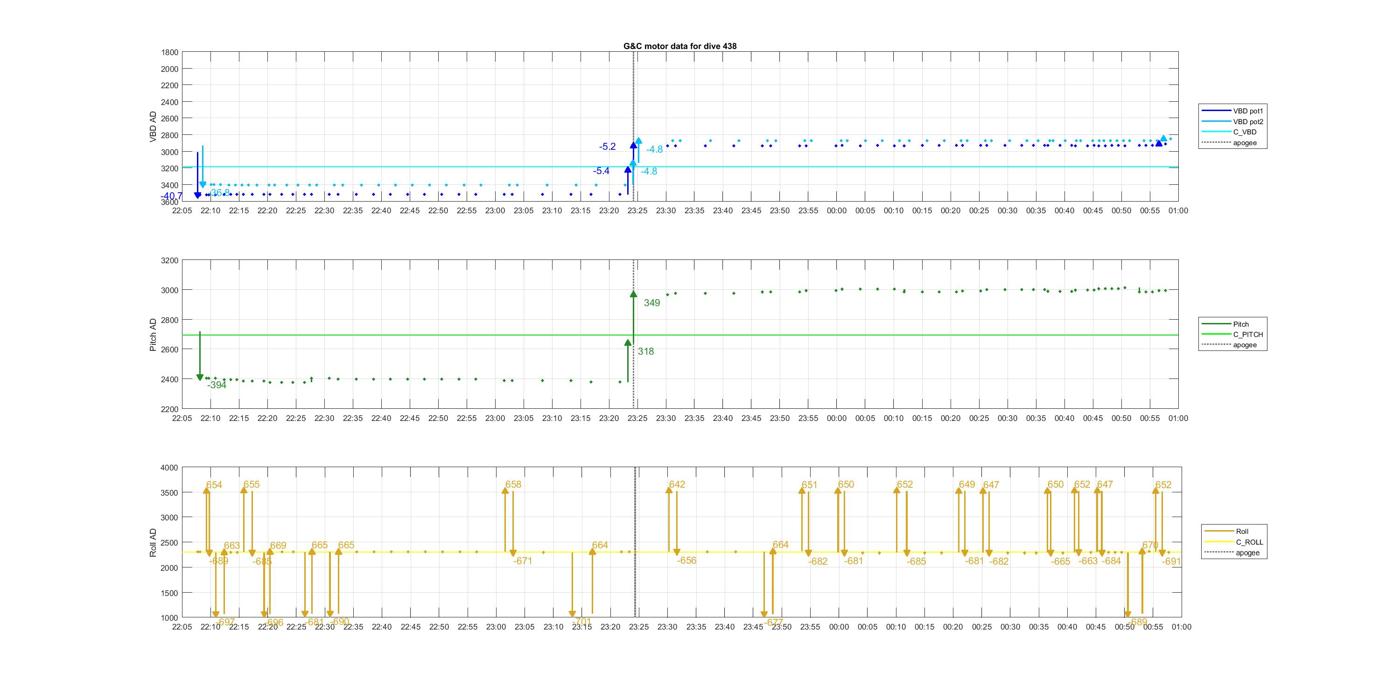This screenshot has height=693, width=1400.
Task: Click the '-40.7' VBD data label
Action: [x=172, y=196]
